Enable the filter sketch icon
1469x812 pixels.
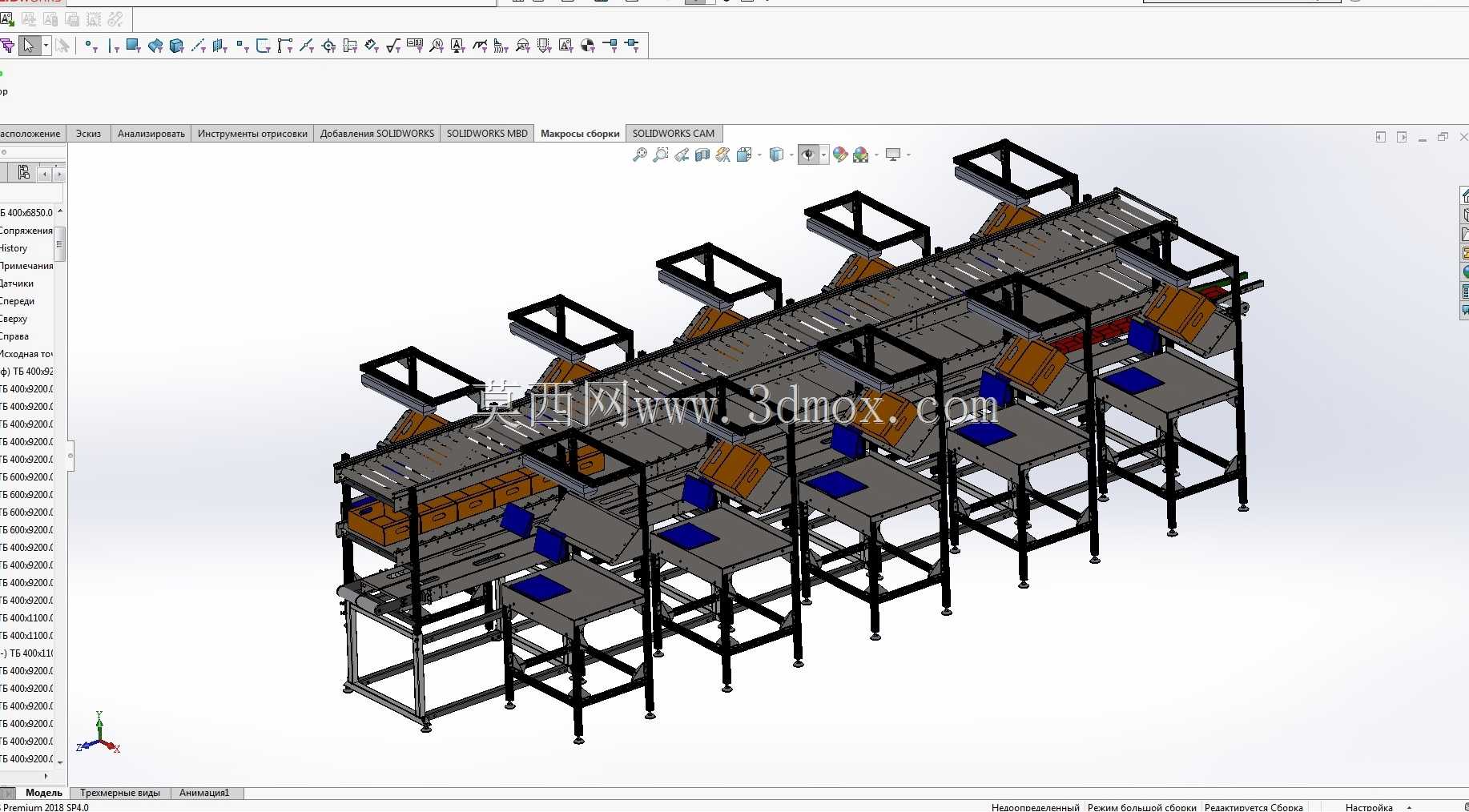(264, 46)
